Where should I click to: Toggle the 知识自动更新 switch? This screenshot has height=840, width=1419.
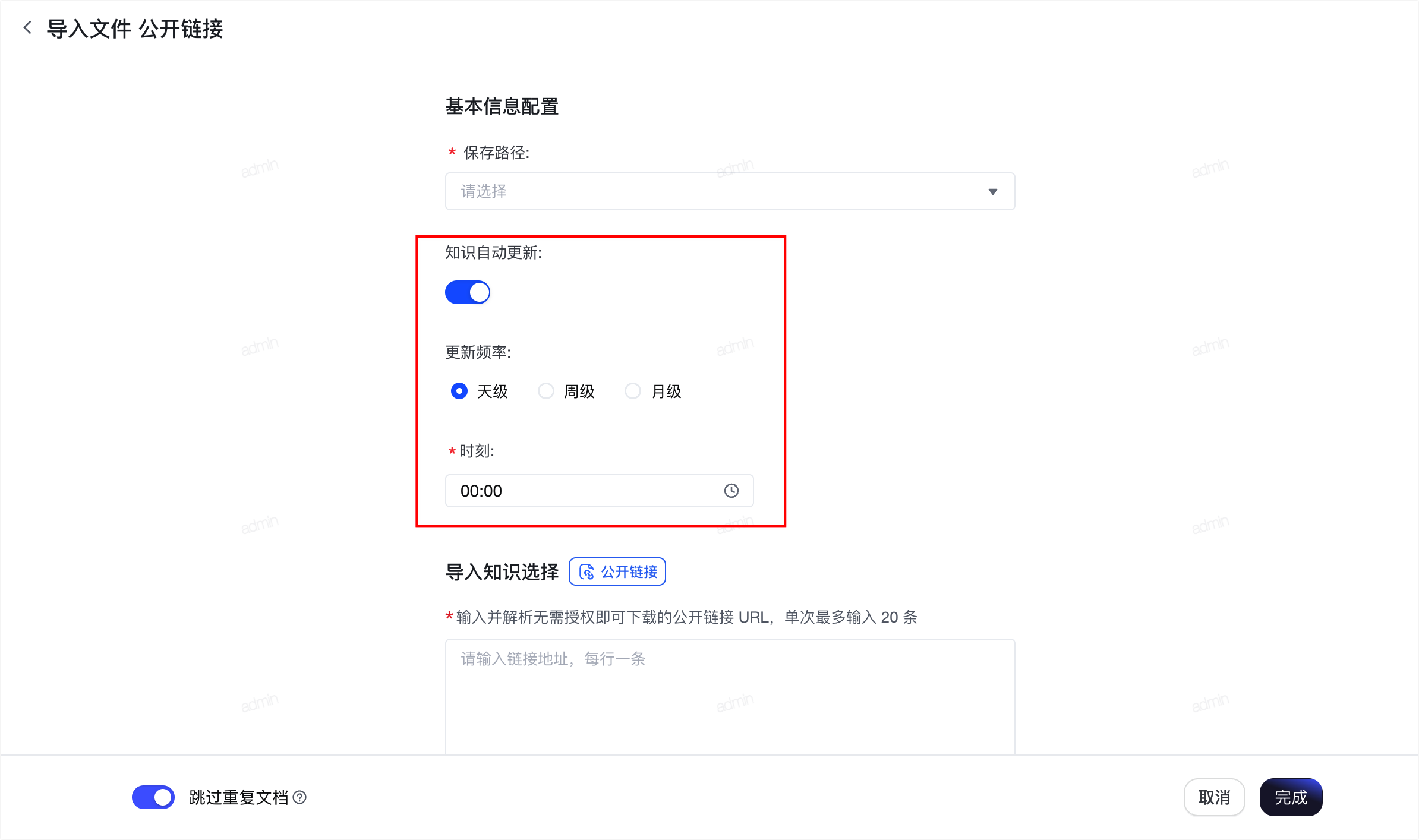pos(468,292)
